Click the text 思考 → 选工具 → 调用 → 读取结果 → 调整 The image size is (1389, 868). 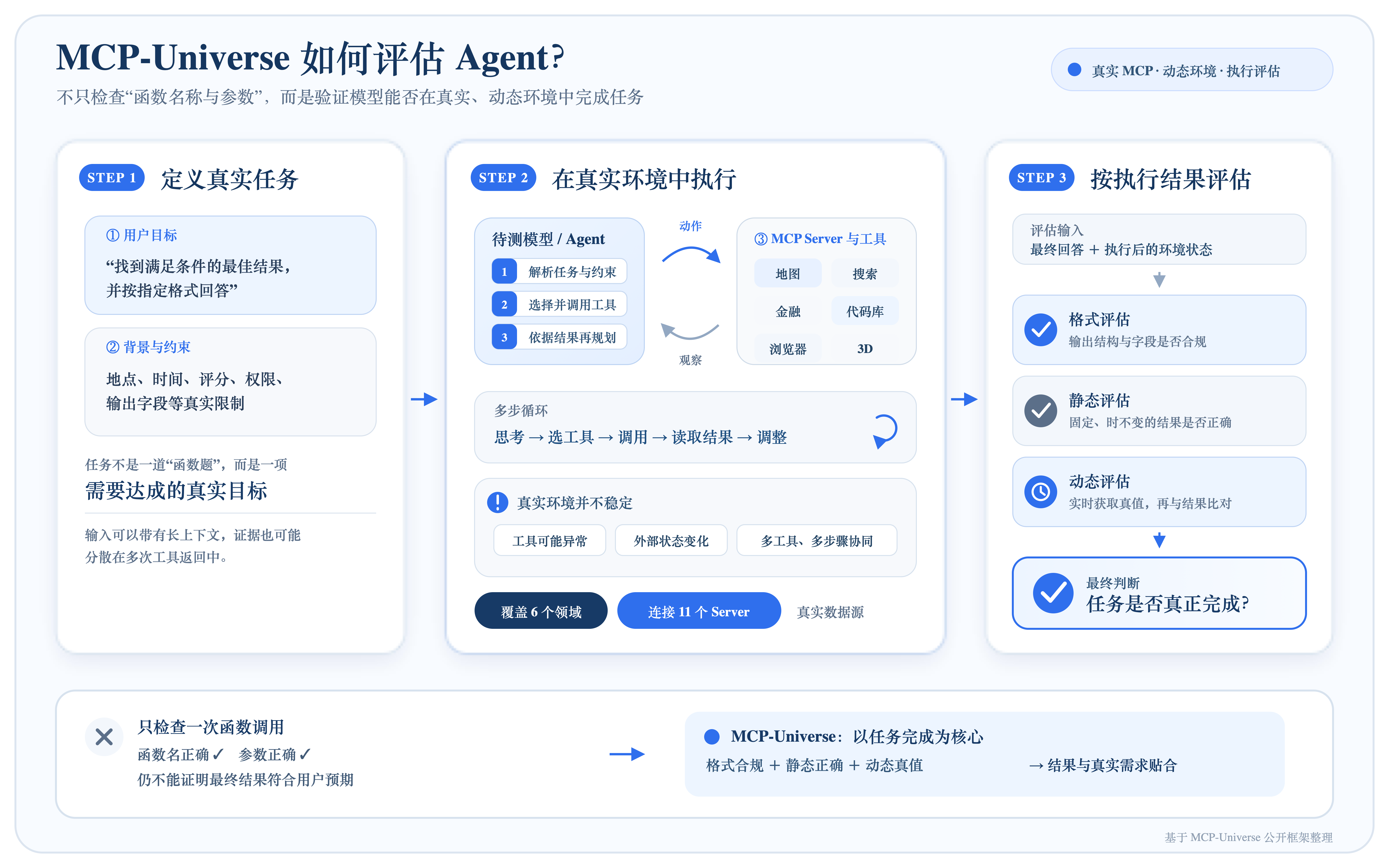click(640, 437)
